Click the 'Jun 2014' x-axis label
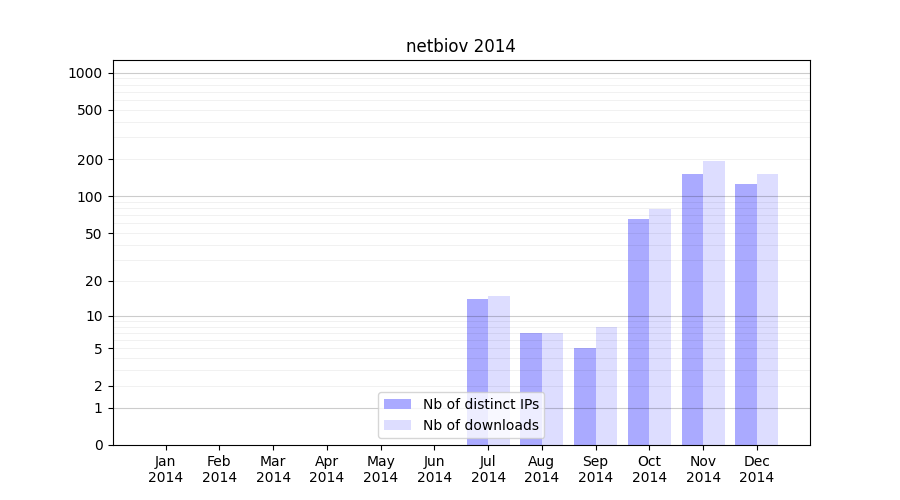 [x=434, y=469]
